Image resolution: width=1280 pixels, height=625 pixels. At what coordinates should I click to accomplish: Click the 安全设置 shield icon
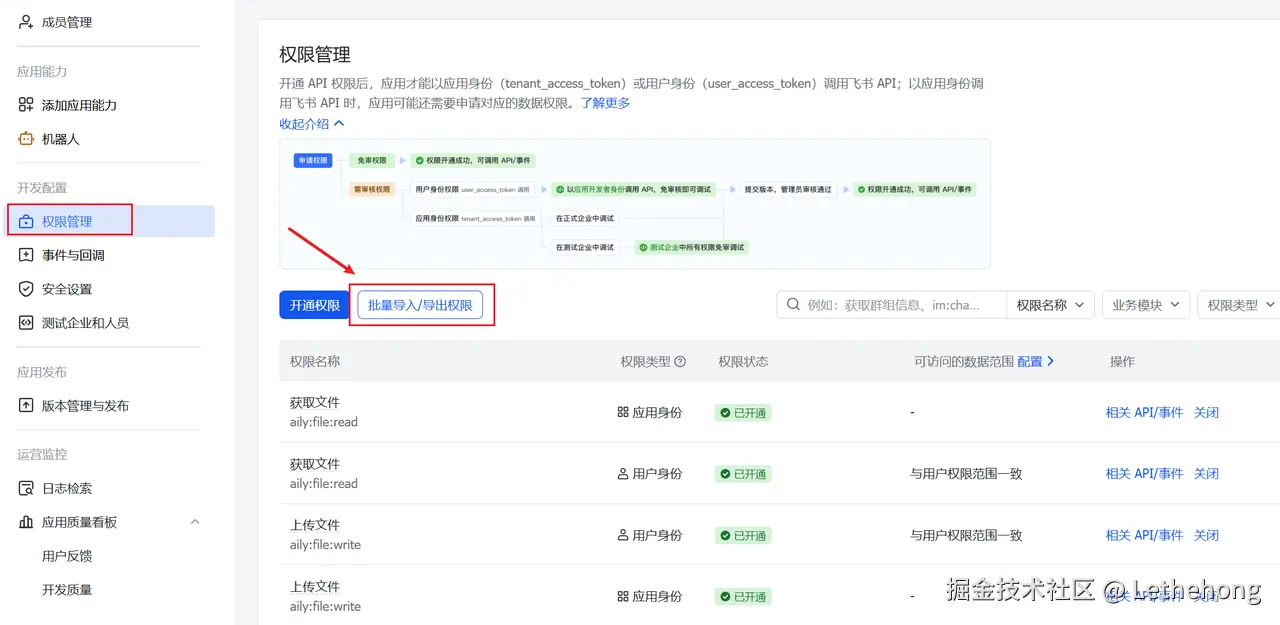[x=26, y=289]
